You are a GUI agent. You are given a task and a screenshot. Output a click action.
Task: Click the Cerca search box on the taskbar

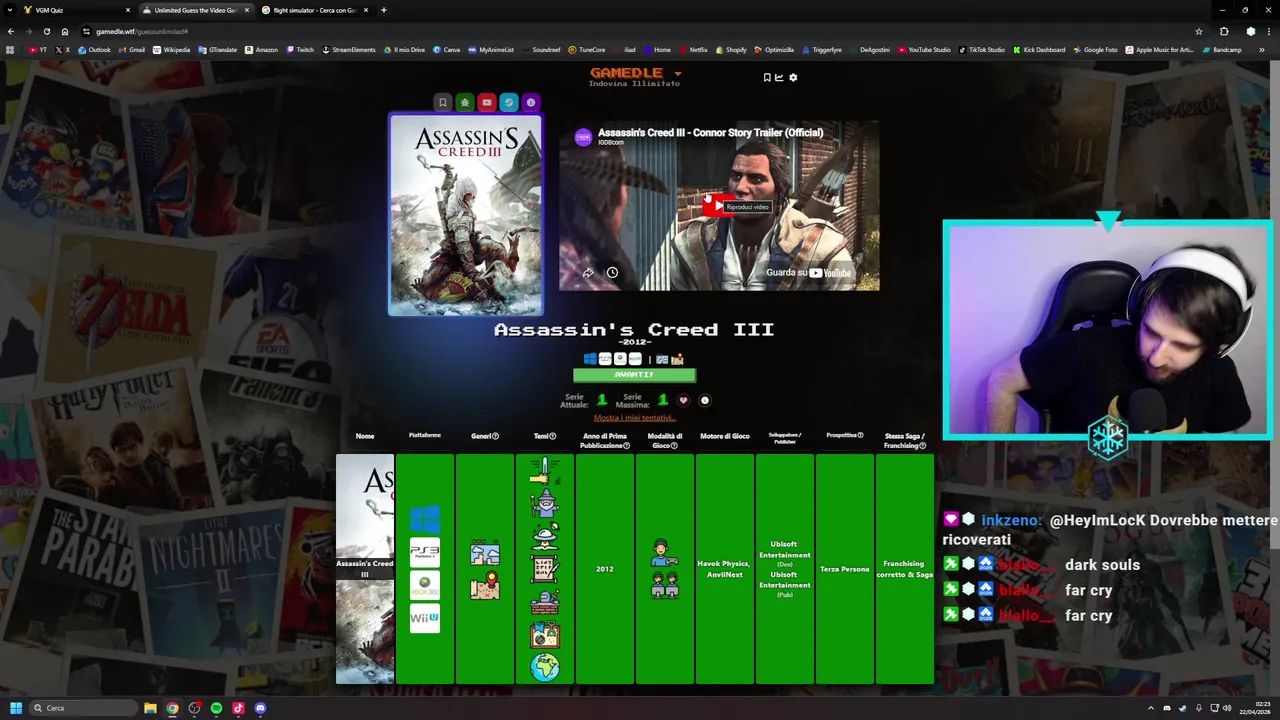coord(84,708)
